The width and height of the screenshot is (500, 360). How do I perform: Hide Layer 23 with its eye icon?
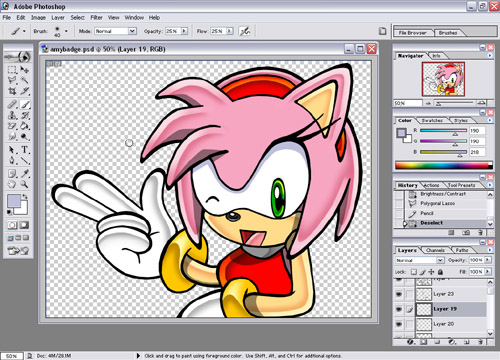399,294
